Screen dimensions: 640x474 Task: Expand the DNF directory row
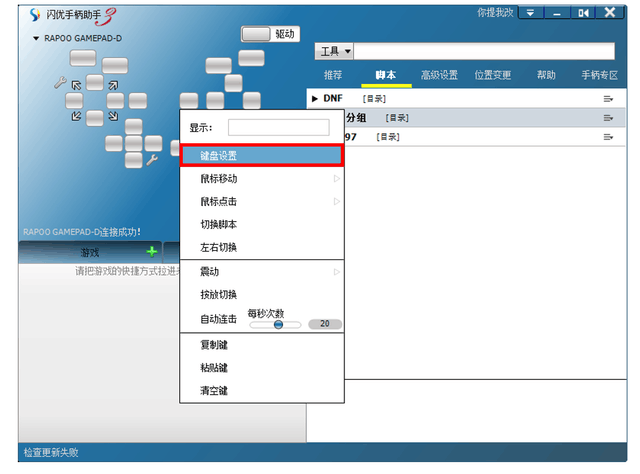click(315, 99)
